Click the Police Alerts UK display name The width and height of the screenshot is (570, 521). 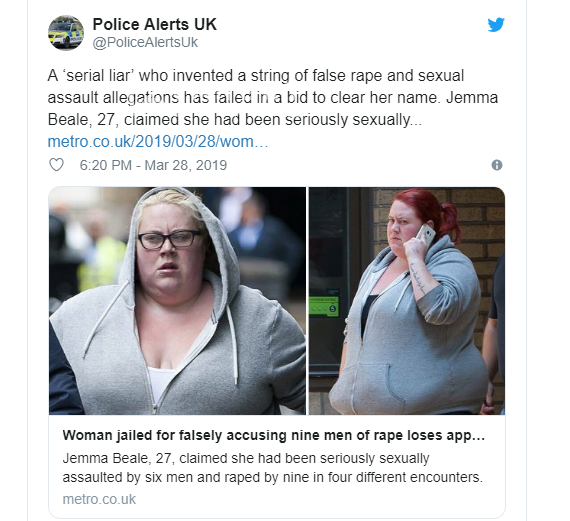(154, 24)
